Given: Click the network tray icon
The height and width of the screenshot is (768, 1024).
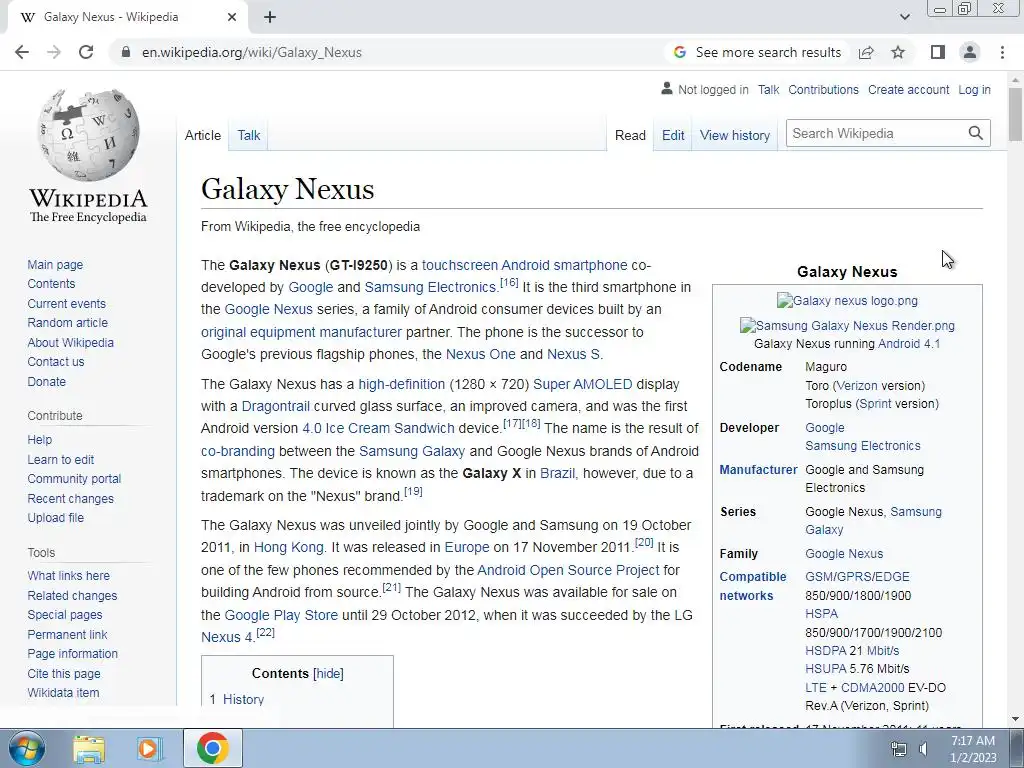Looking at the screenshot, I should [899, 749].
